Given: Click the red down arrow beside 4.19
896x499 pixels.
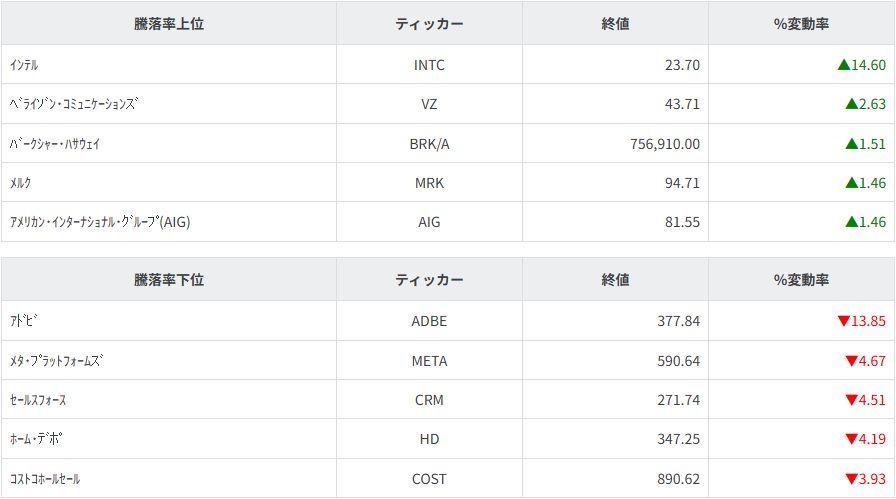Looking at the screenshot, I should tap(851, 439).
